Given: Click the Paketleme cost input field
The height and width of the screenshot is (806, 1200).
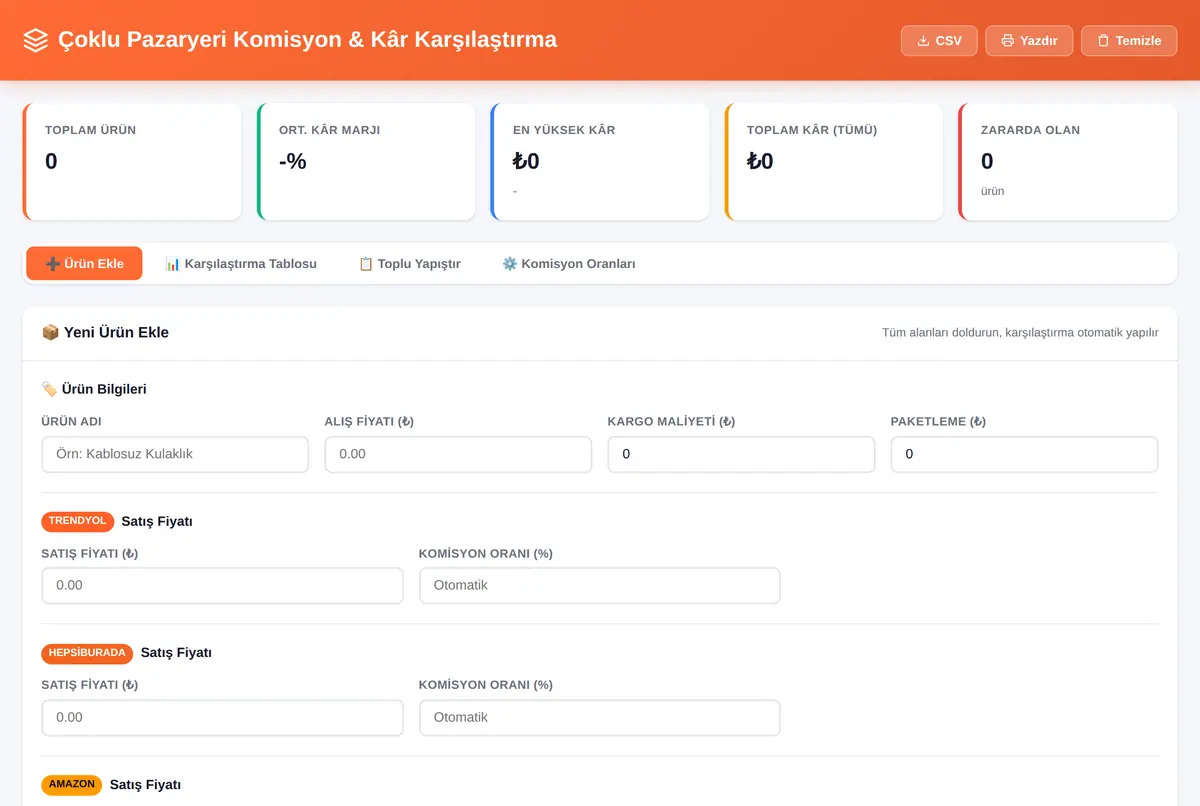Looking at the screenshot, I should (x=1024, y=454).
